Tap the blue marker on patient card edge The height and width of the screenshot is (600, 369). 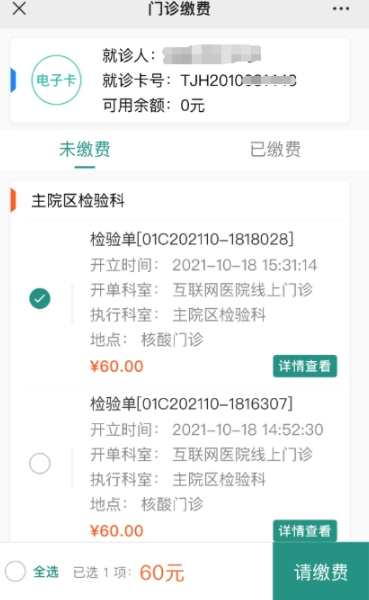pyautogui.click(x=13, y=80)
